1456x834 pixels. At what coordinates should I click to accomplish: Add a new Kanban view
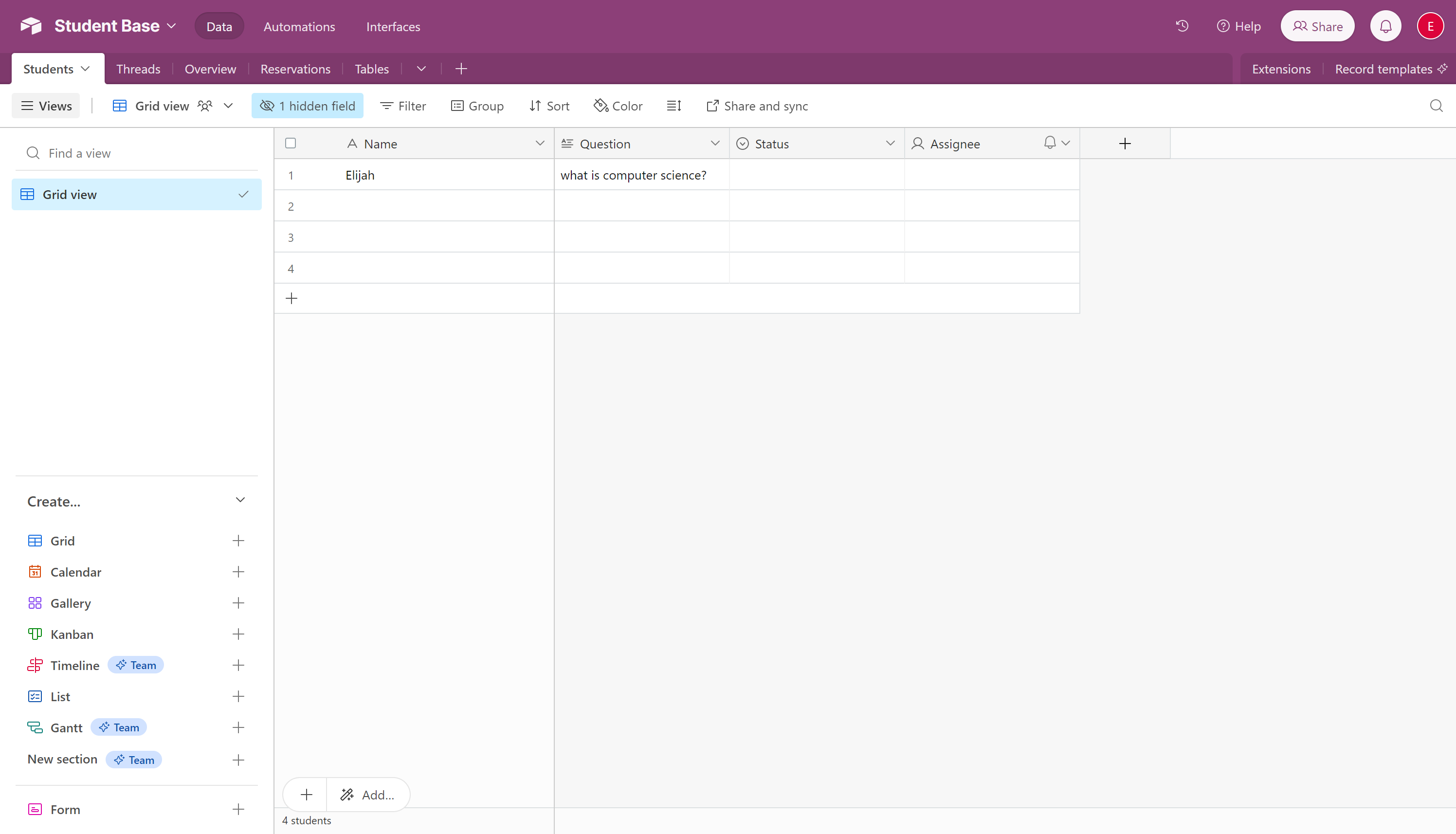pyautogui.click(x=237, y=634)
